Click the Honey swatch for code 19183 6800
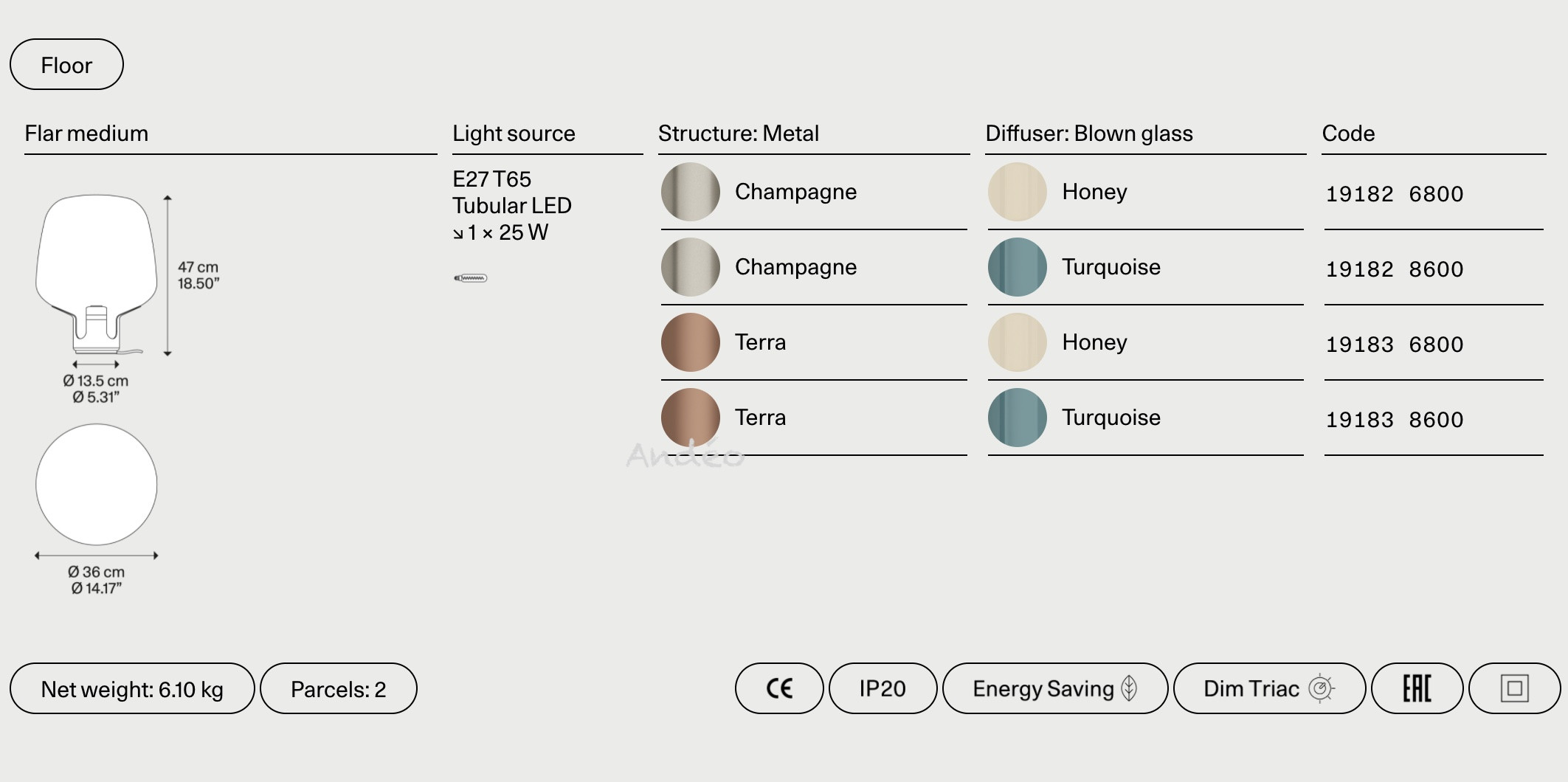 [1018, 342]
